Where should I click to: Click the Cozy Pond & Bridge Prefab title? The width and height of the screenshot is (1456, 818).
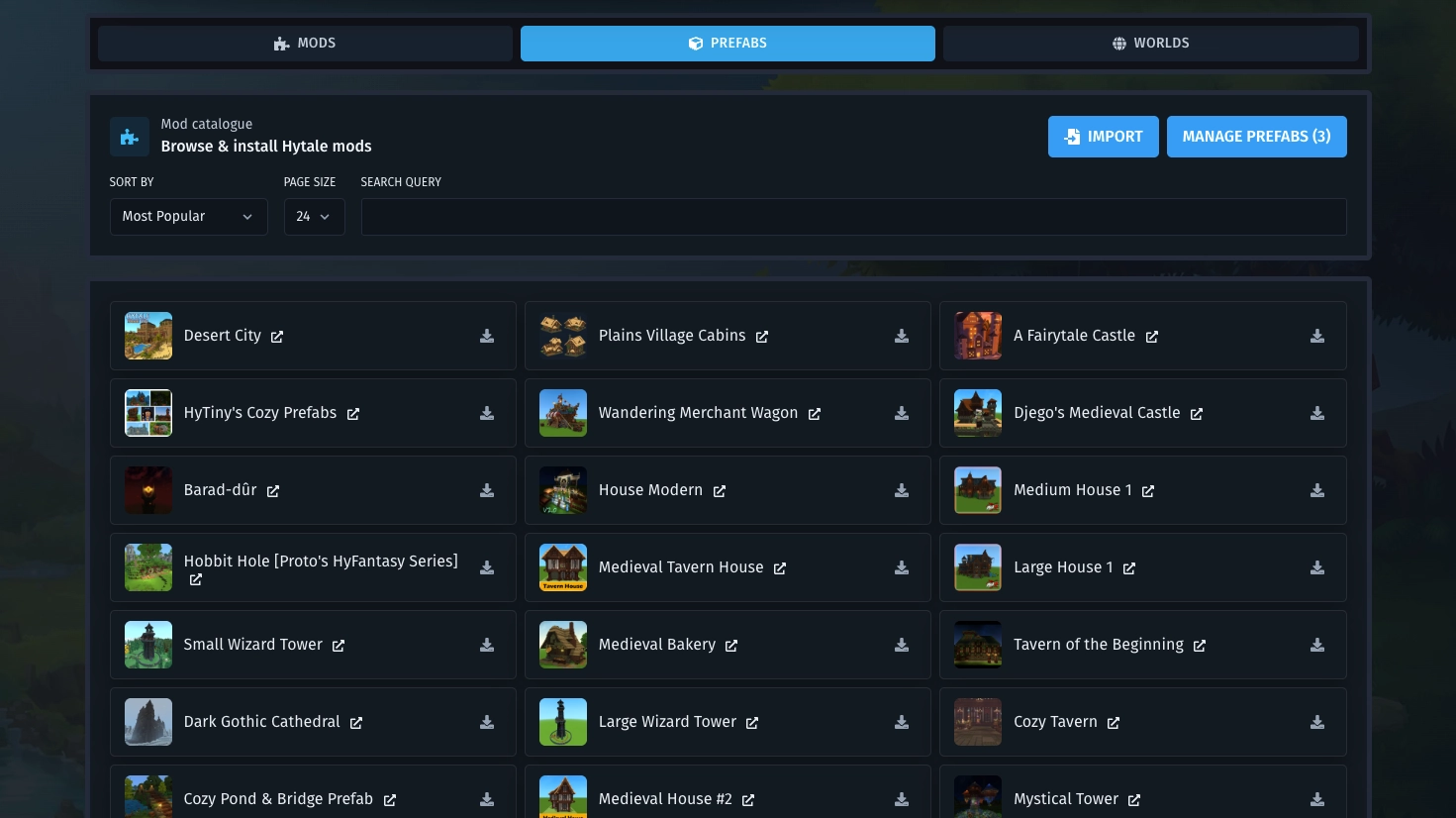coord(278,799)
